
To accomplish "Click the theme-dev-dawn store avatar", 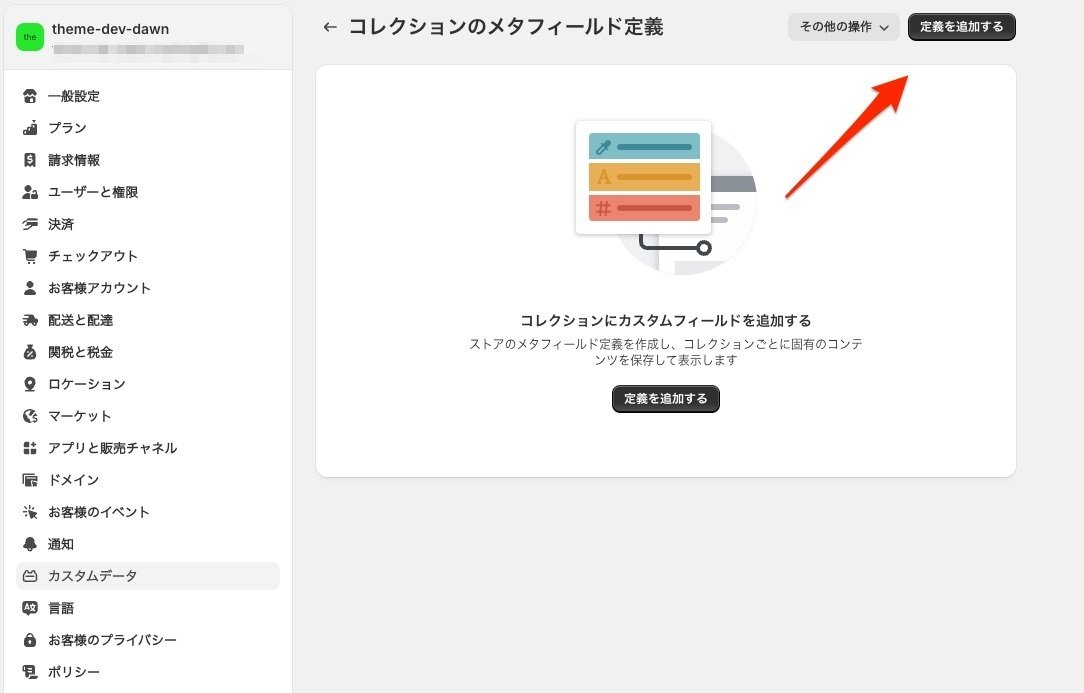I will tap(29, 37).
